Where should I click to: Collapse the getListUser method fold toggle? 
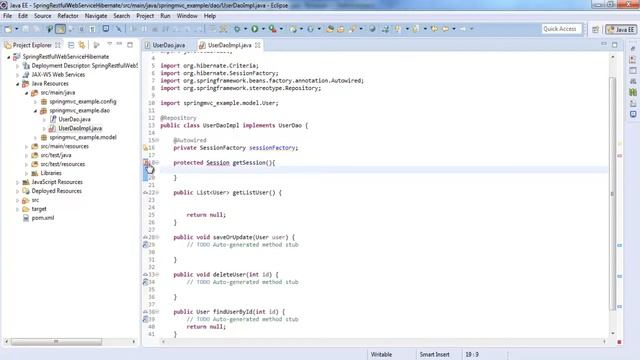pyautogui.click(x=157, y=193)
